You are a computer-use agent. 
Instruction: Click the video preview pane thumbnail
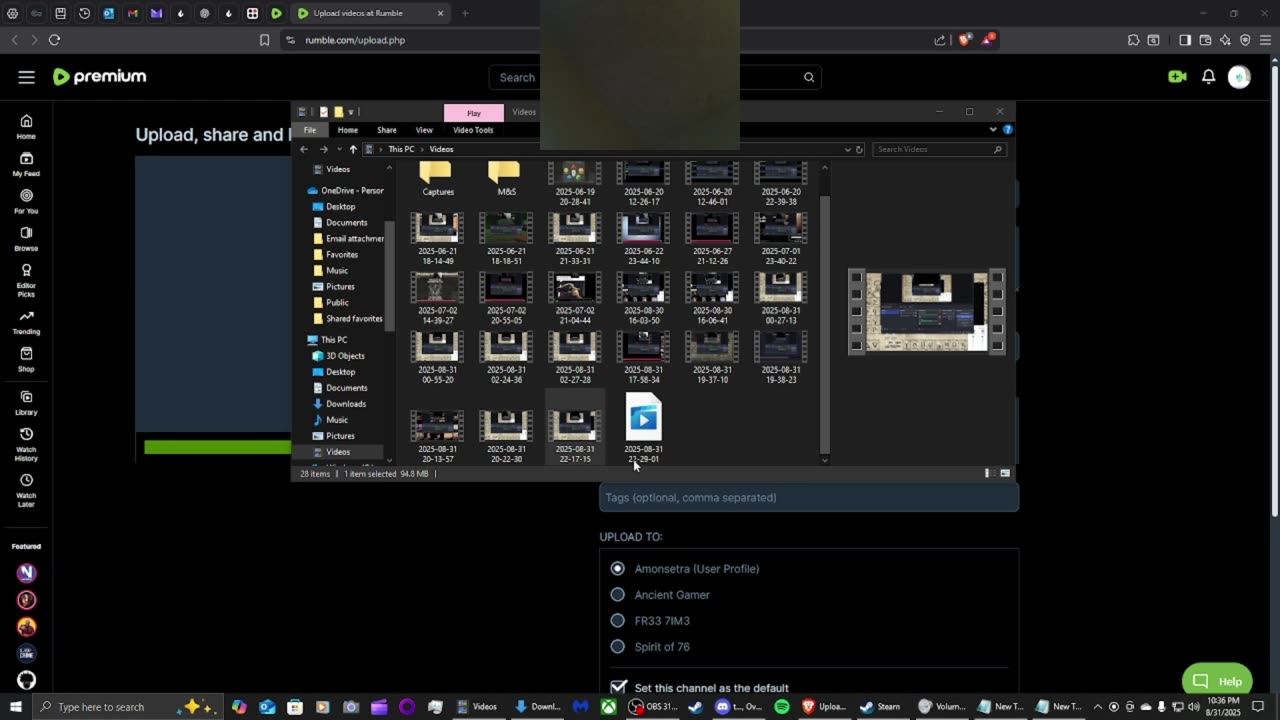click(x=926, y=312)
